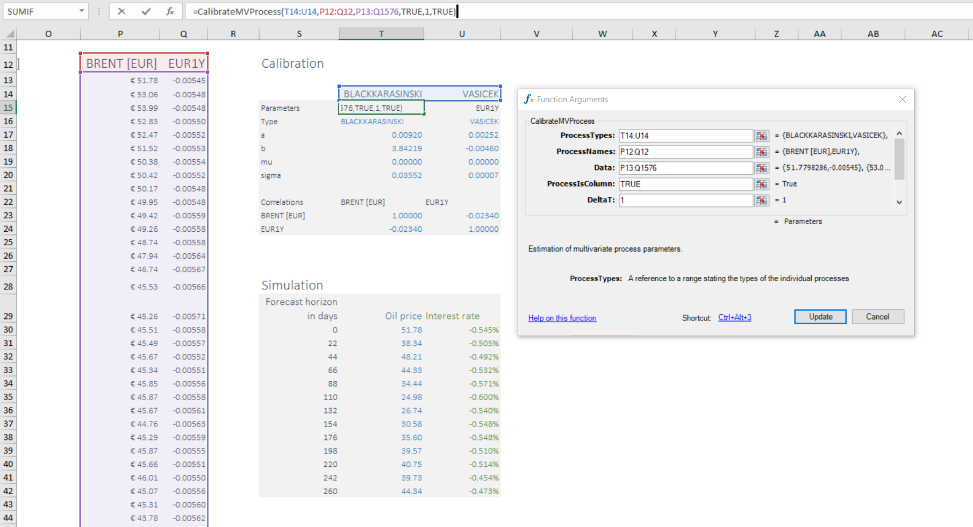Select the sigma value 0.03552
This screenshot has height=527, width=973.
[x=382, y=175]
